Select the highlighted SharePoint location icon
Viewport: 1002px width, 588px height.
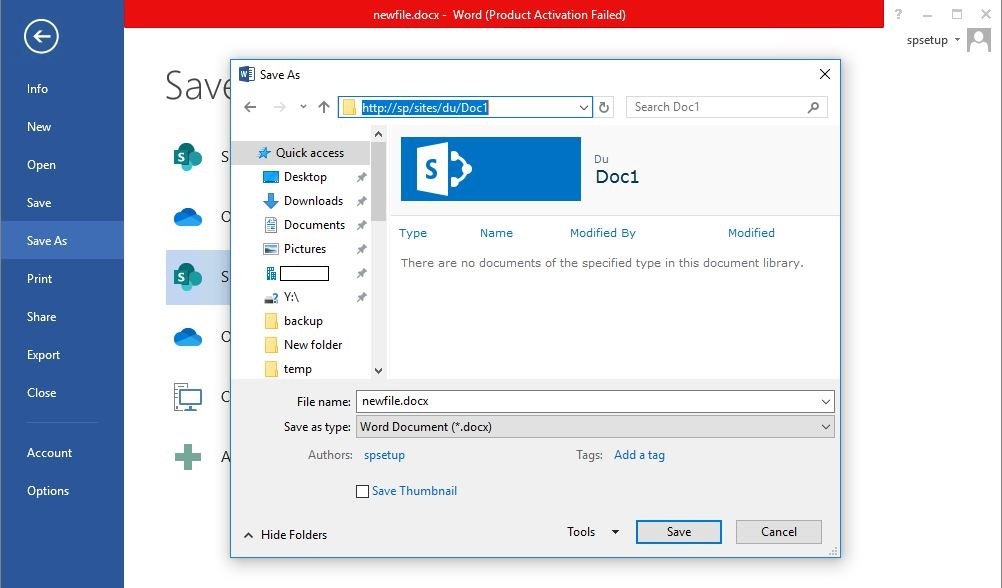coord(188,277)
